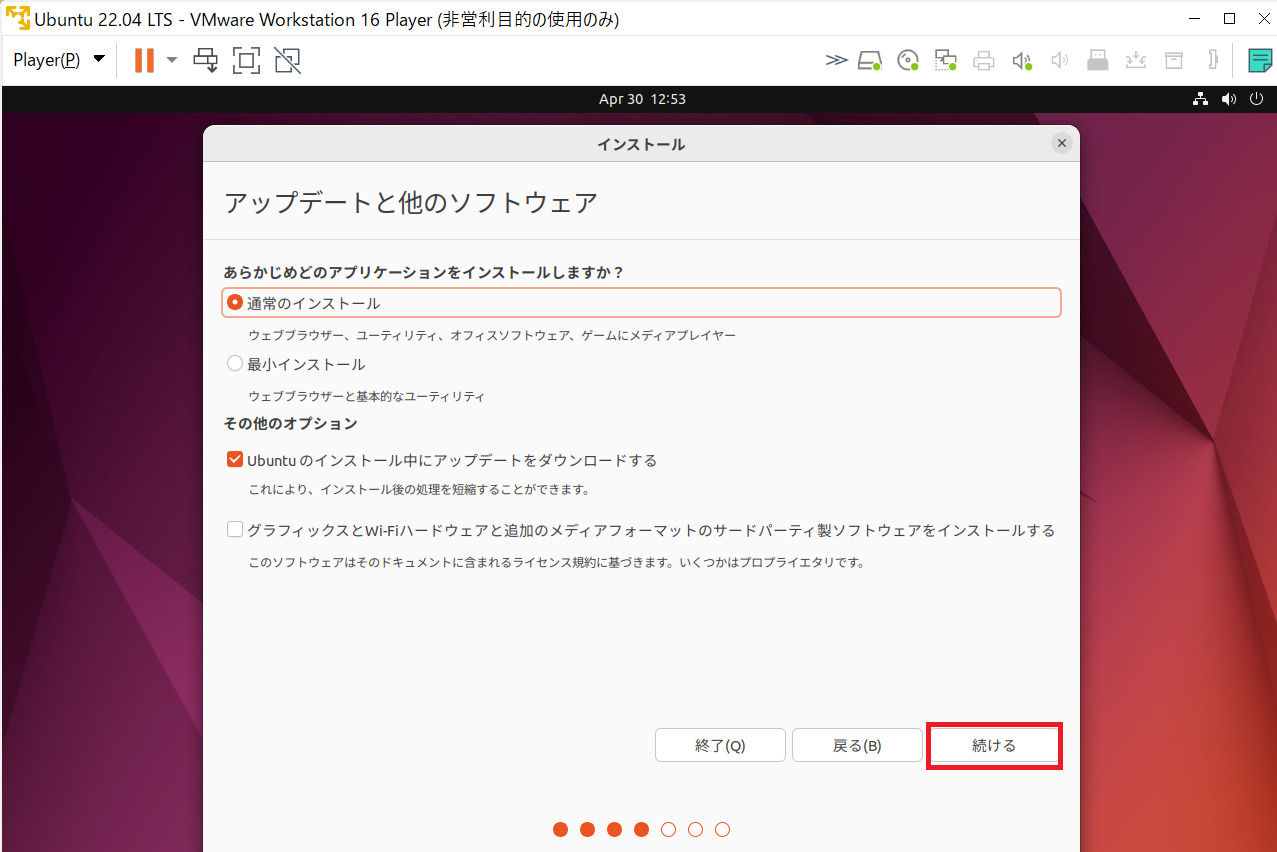The width and height of the screenshot is (1277, 852).
Task: Maximize the VMware Player window
Action: click(1229, 18)
